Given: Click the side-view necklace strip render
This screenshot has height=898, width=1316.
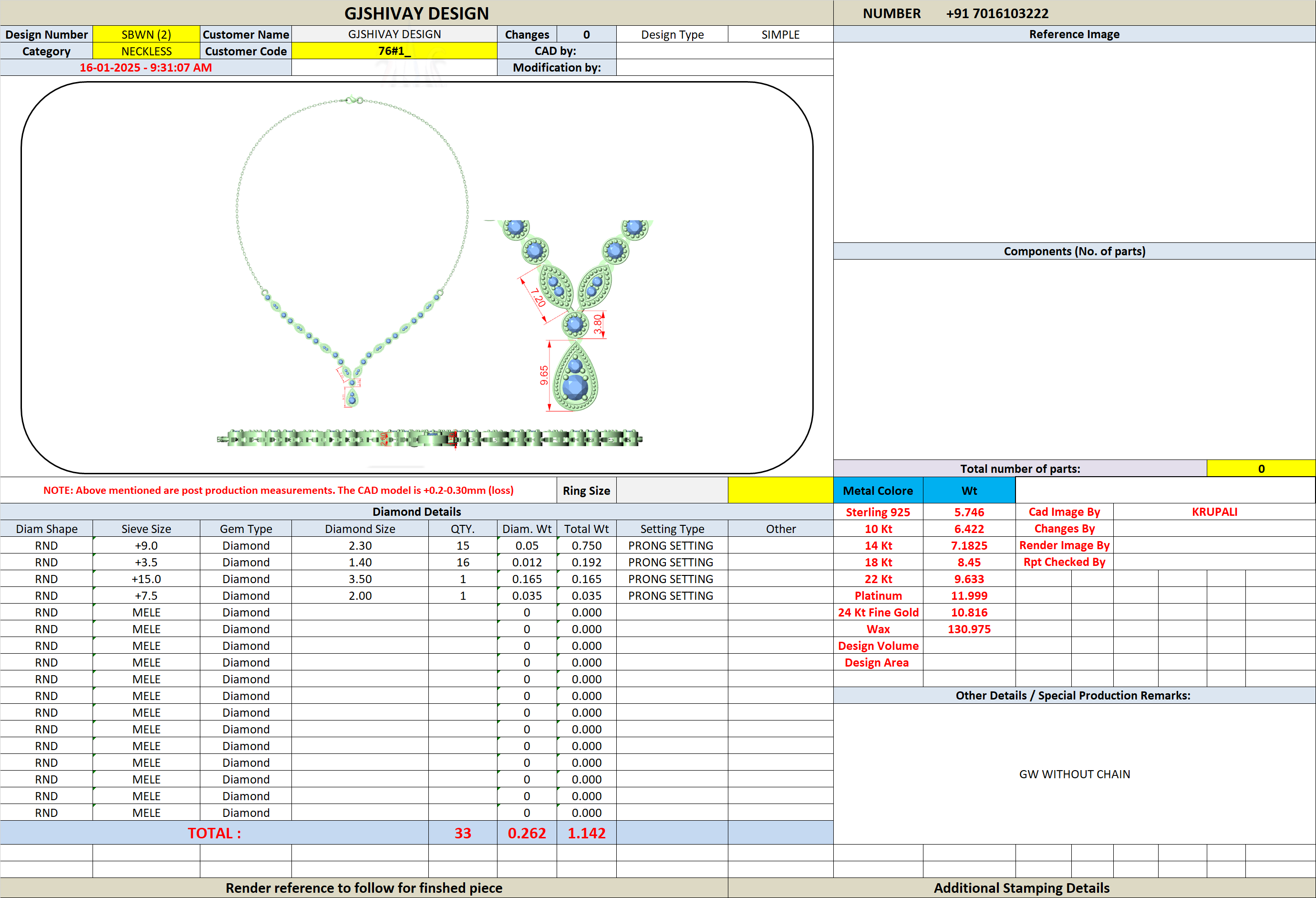Looking at the screenshot, I should point(429,438).
